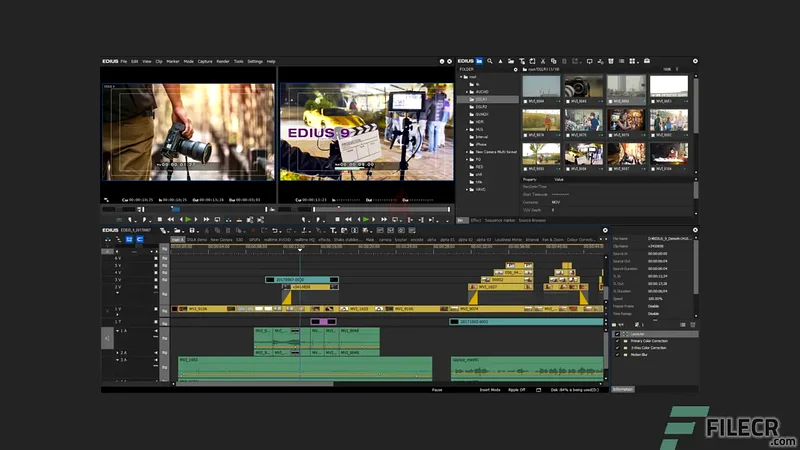Toggle the 1 T title track mute box
Viewport: 800px width, 450px height.
click(156, 321)
